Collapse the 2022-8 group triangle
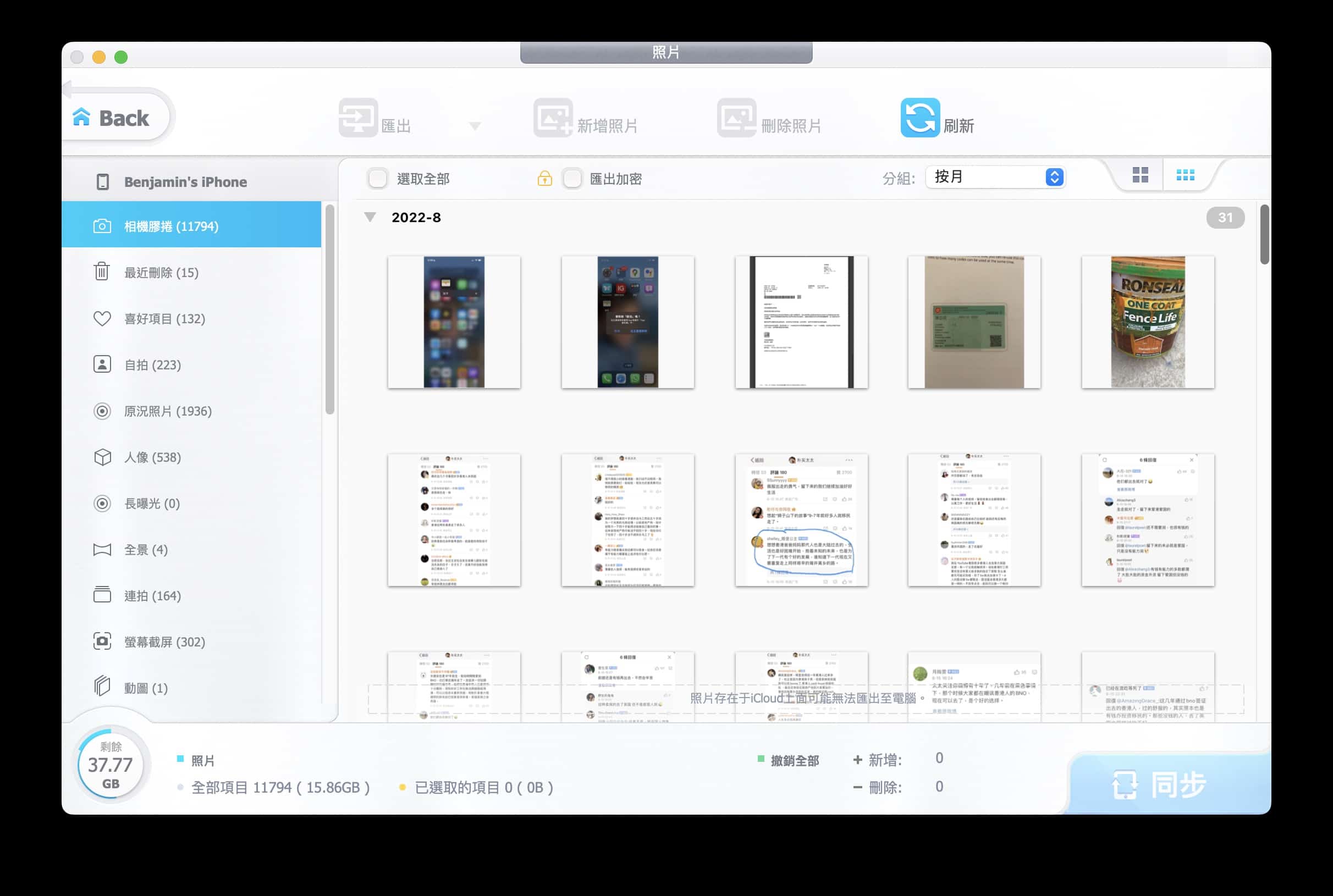The height and width of the screenshot is (896, 1333). tap(371, 218)
